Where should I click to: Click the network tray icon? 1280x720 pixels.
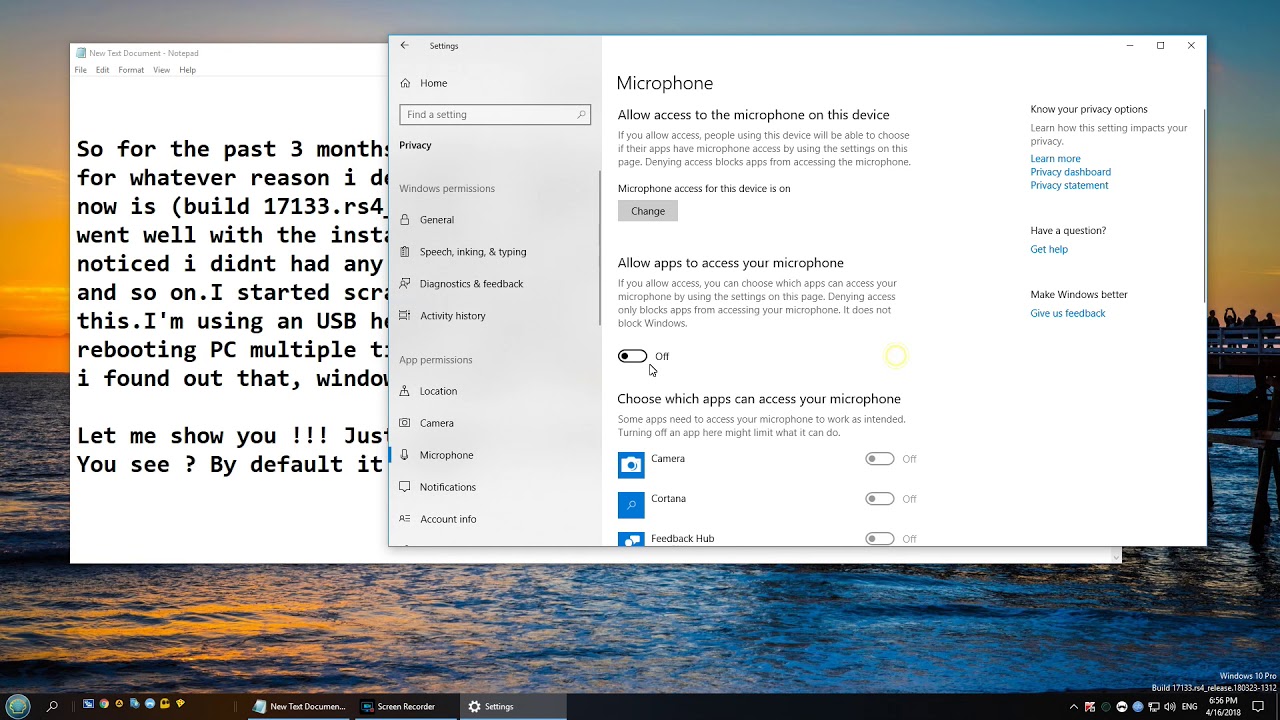[1154, 707]
